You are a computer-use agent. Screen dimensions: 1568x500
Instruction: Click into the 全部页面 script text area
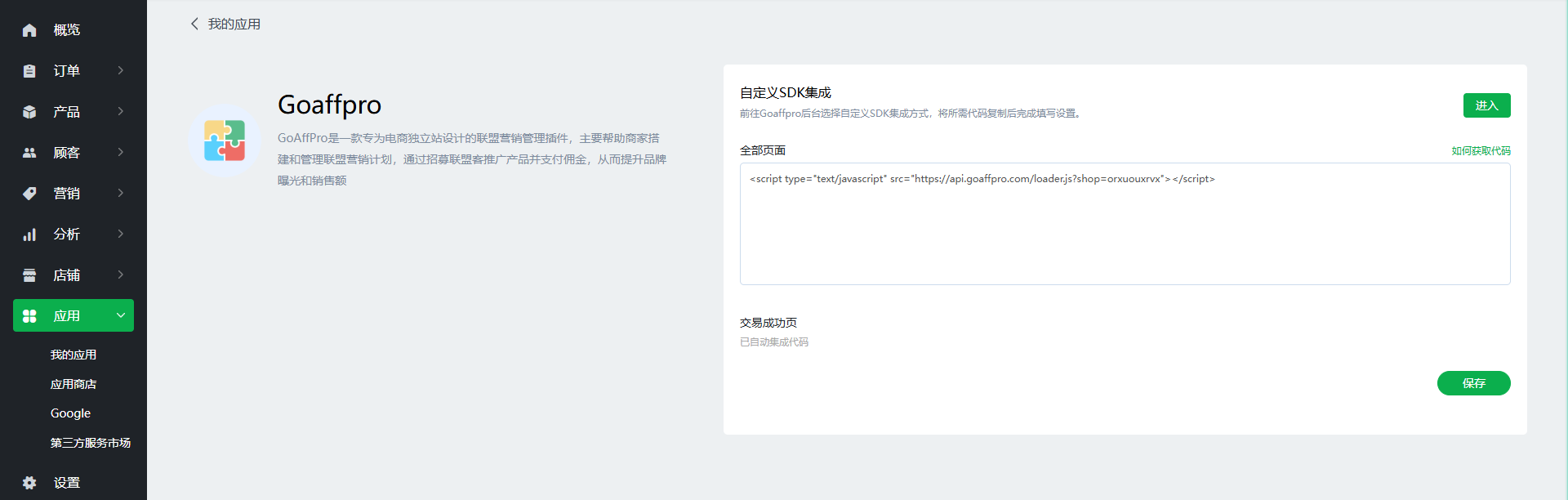coord(1125,224)
